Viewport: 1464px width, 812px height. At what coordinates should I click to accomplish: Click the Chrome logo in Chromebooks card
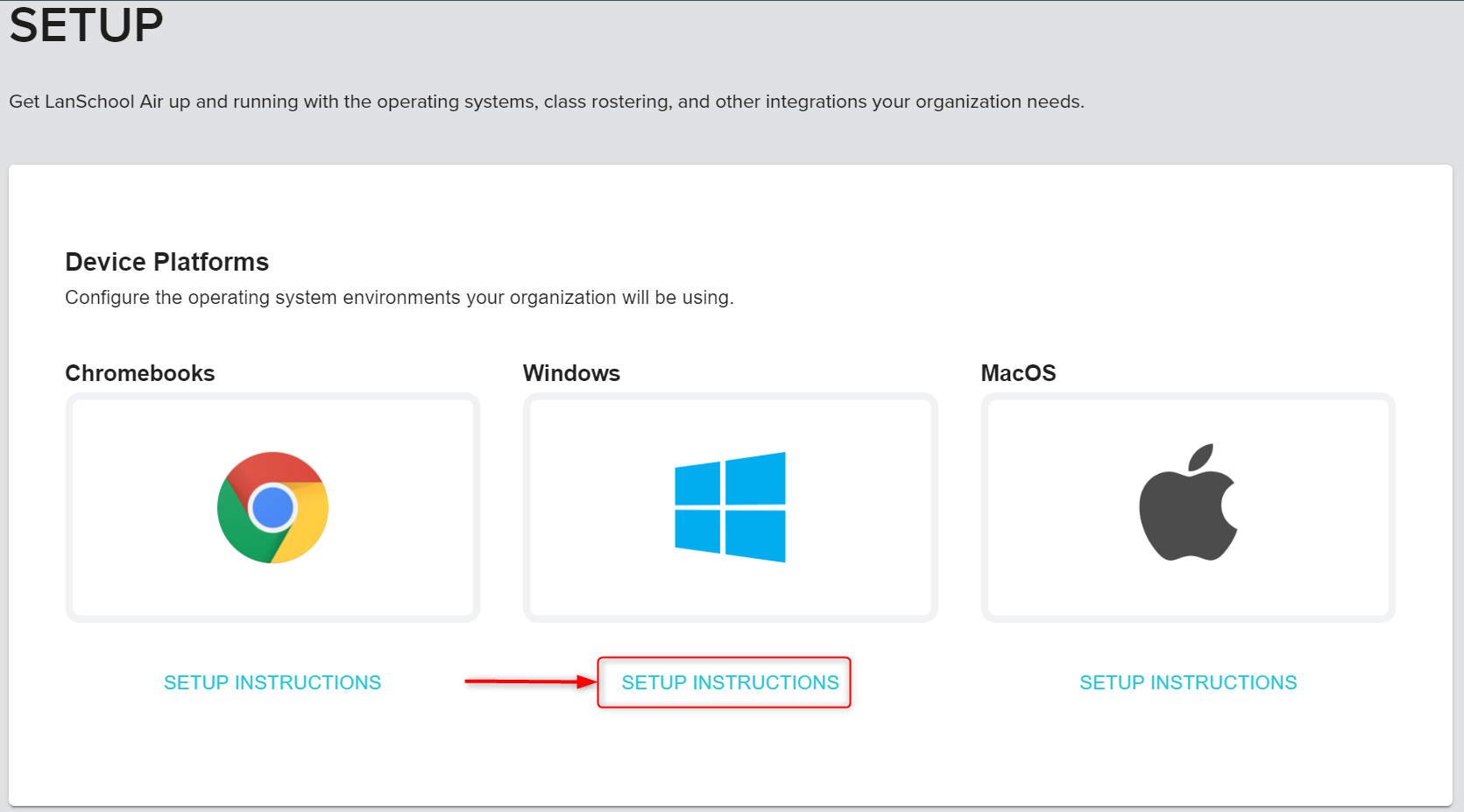point(272,507)
